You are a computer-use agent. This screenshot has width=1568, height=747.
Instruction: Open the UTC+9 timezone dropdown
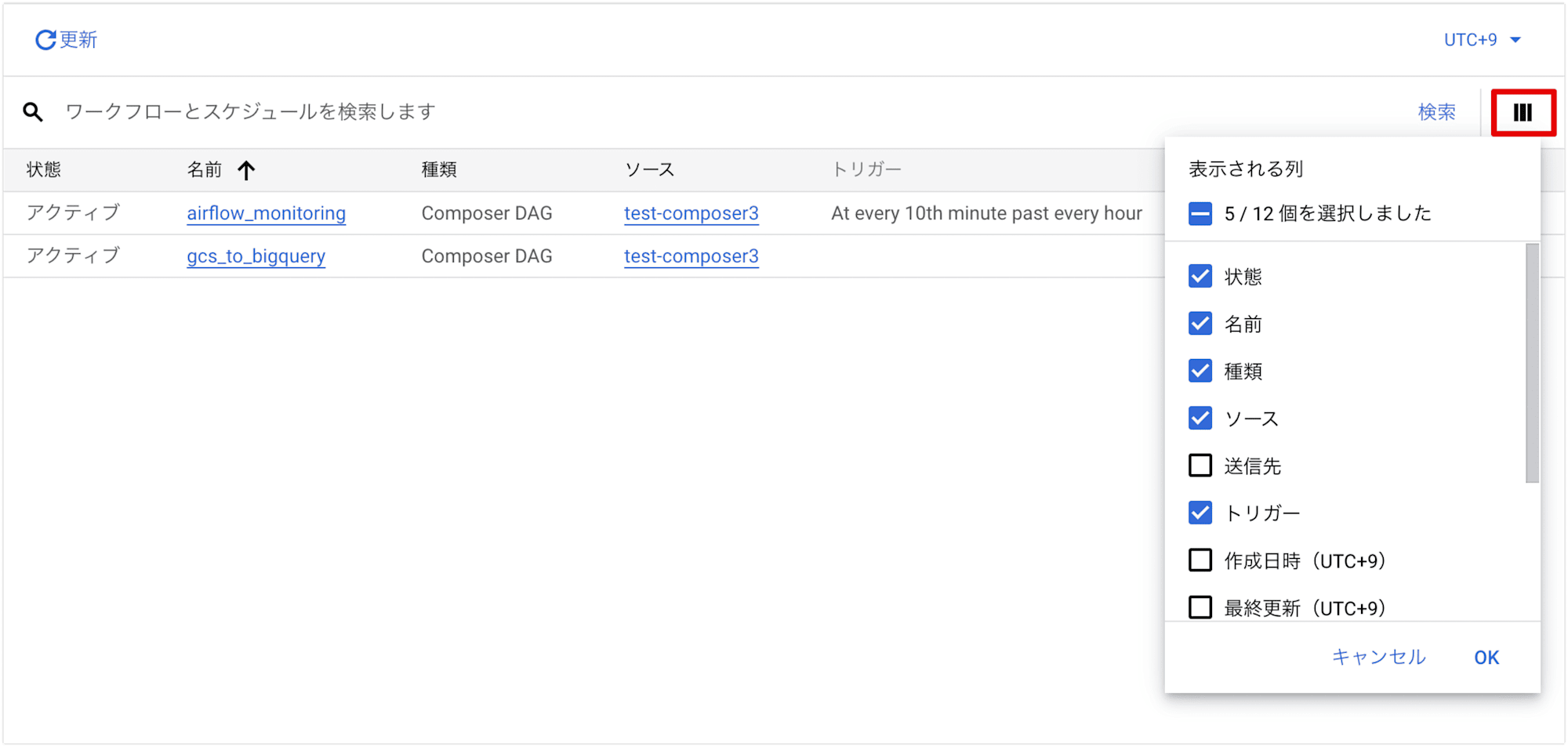pyautogui.click(x=1482, y=40)
